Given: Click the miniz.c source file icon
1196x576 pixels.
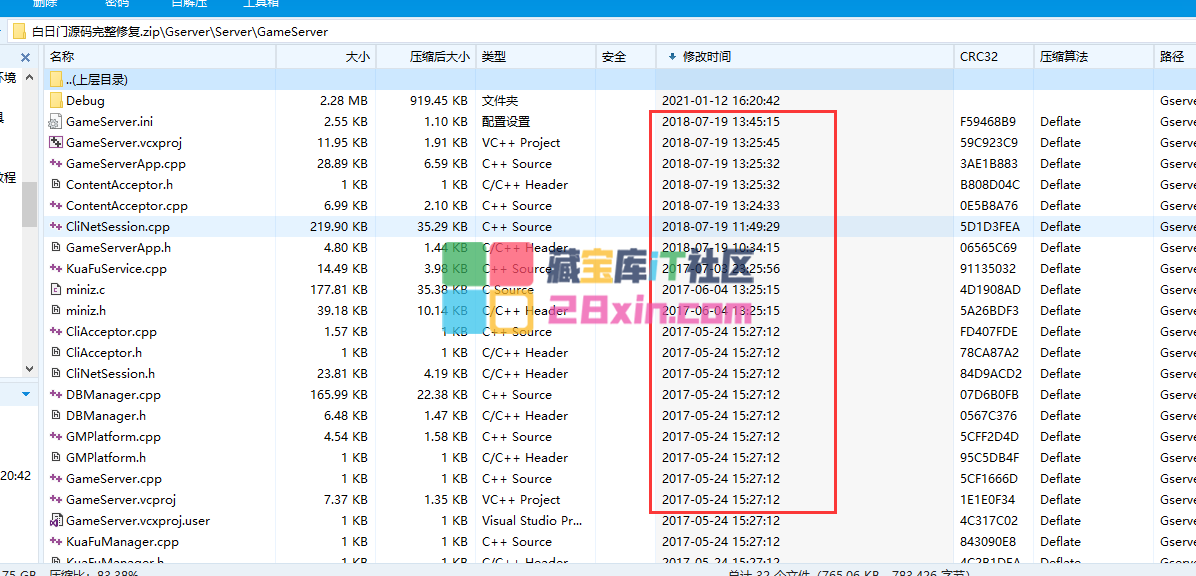Looking at the screenshot, I should (x=56, y=289).
